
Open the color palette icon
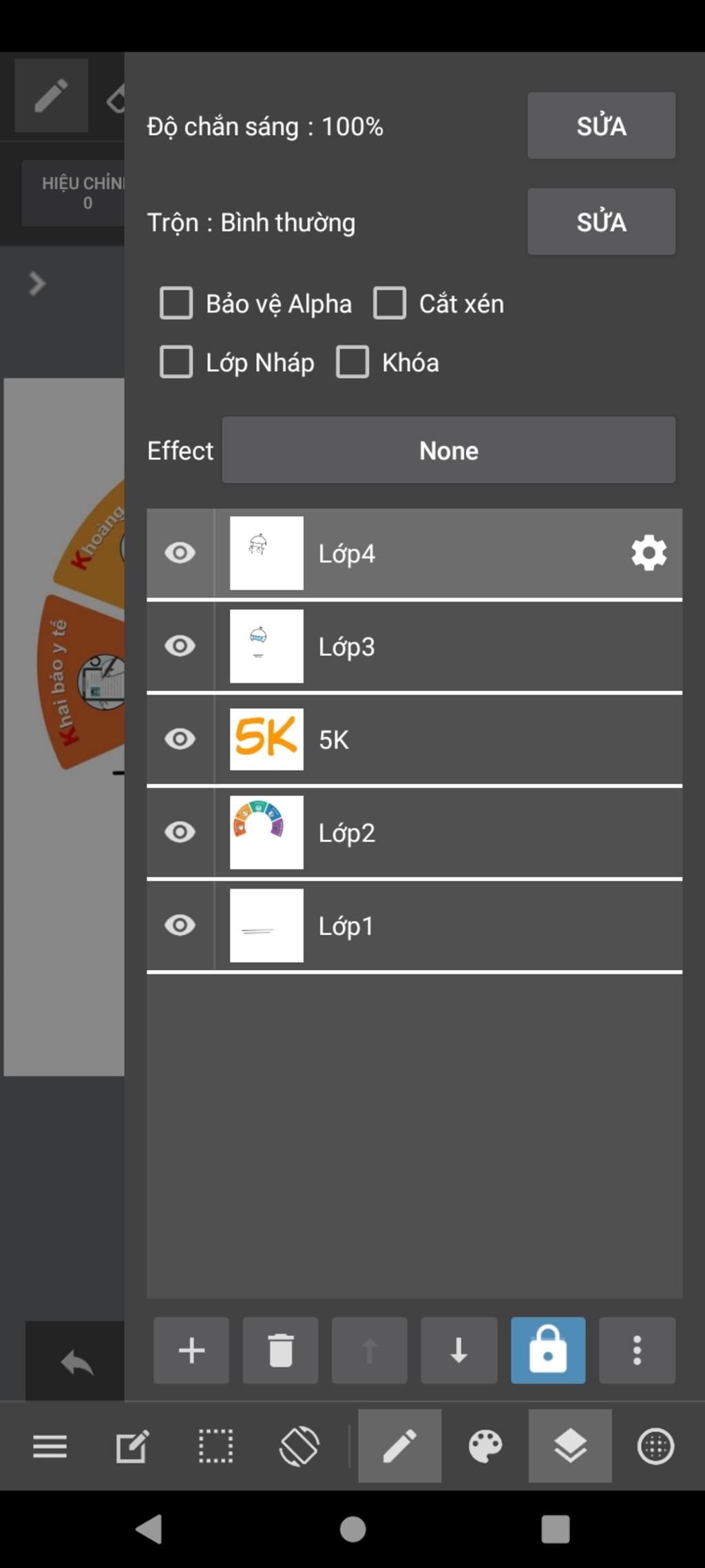[485, 1445]
